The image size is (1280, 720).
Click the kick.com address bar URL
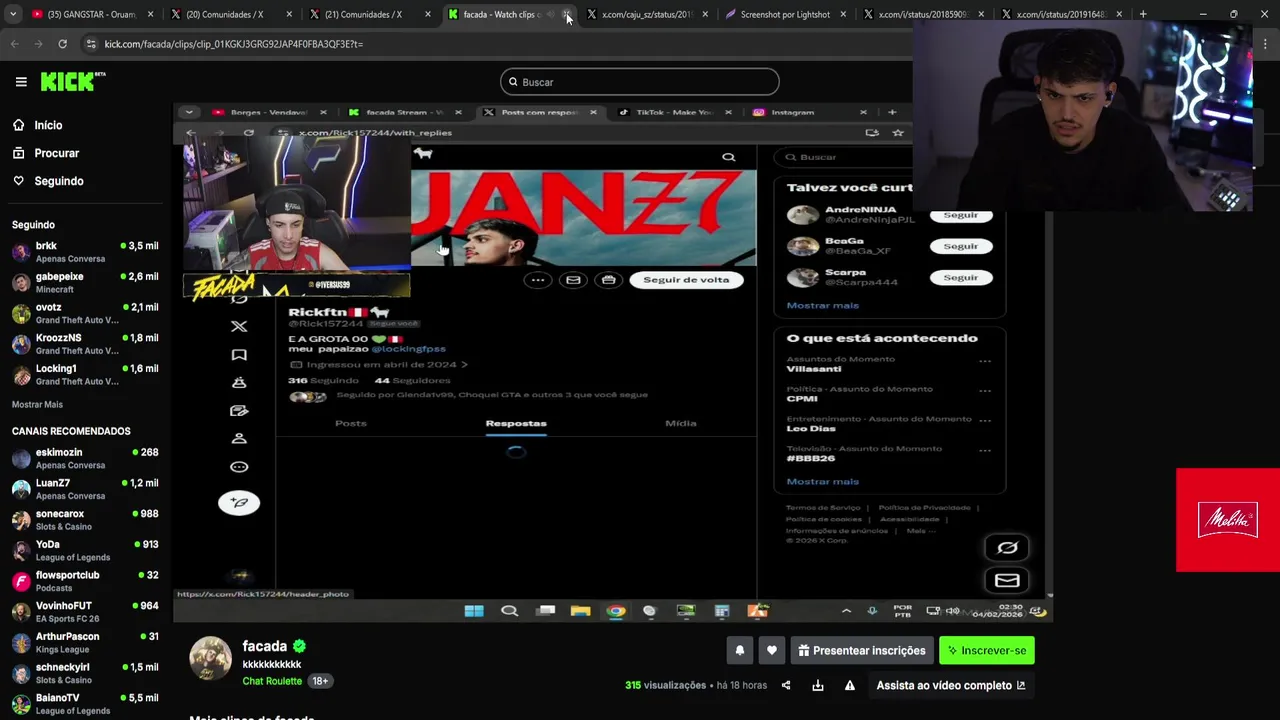click(x=233, y=44)
